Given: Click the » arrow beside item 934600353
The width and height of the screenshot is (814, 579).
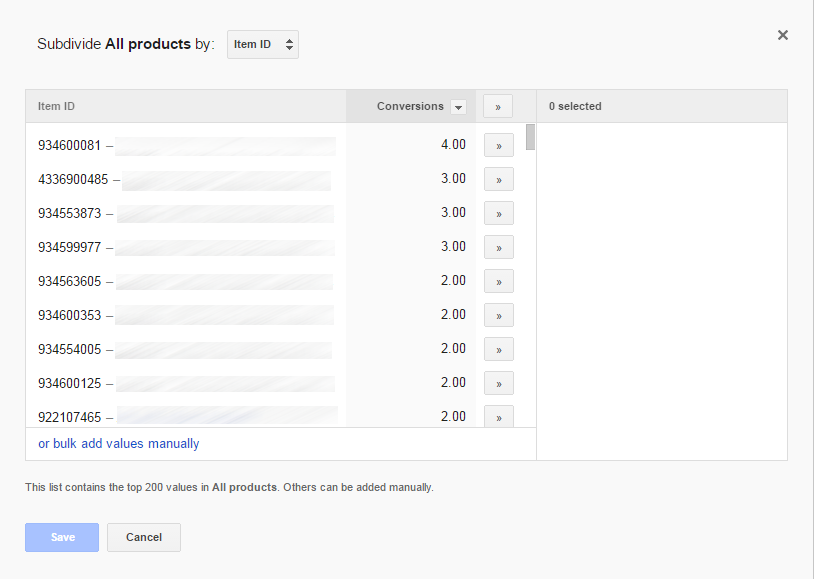Looking at the screenshot, I should click(497, 314).
